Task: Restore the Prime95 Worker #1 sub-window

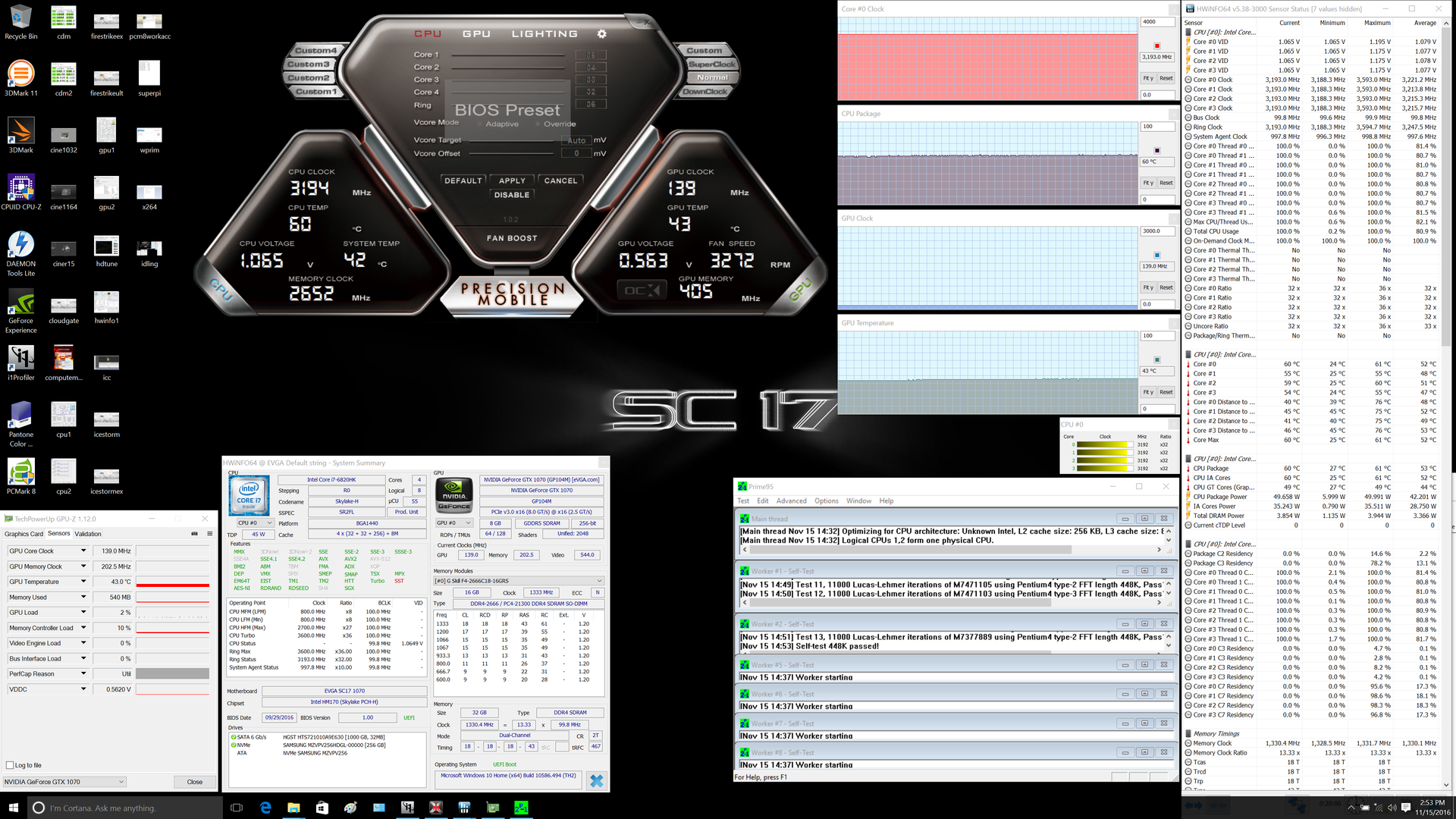Action: (1144, 571)
